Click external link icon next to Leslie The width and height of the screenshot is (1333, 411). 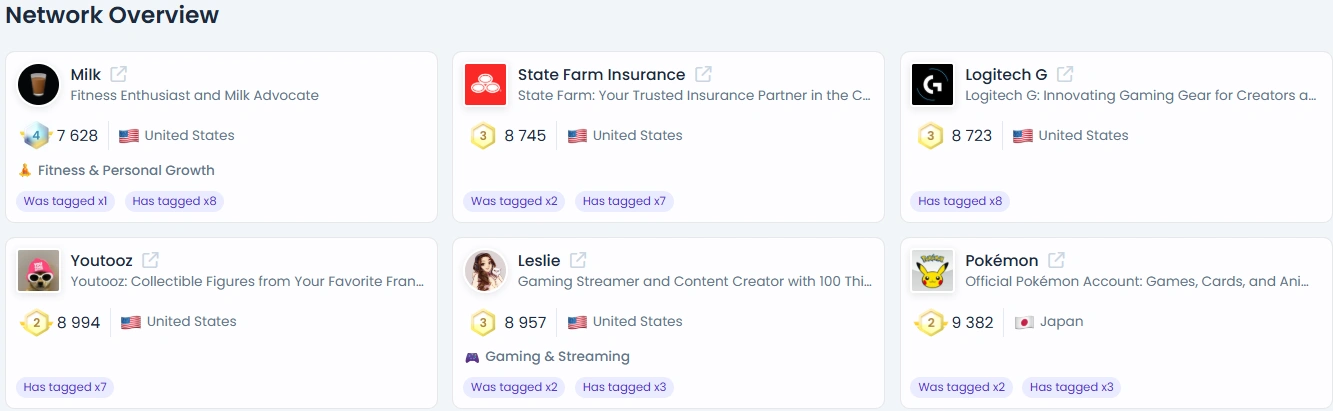[578, 260]
